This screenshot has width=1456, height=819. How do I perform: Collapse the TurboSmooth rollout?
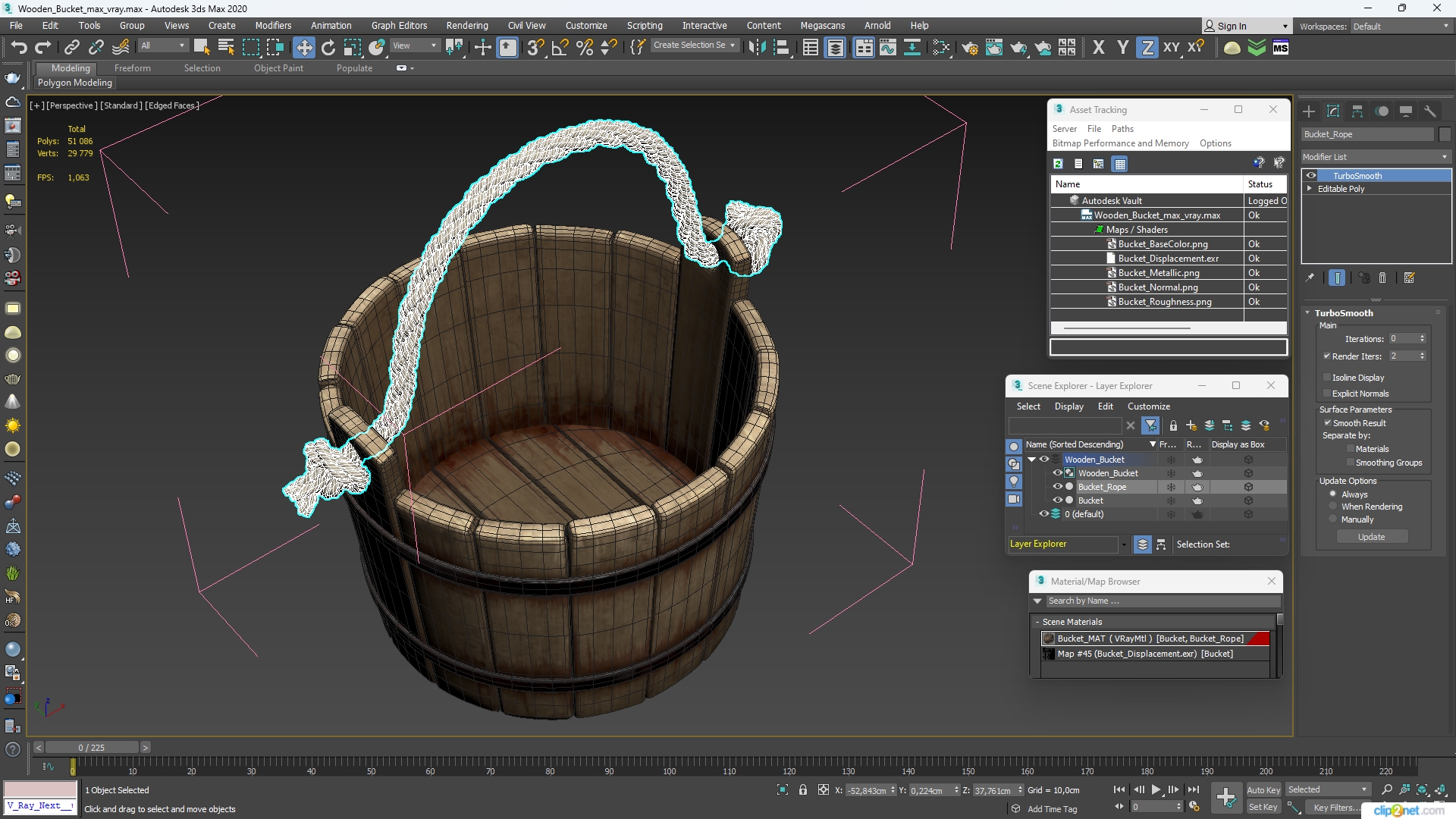[x=1307, y=313]
